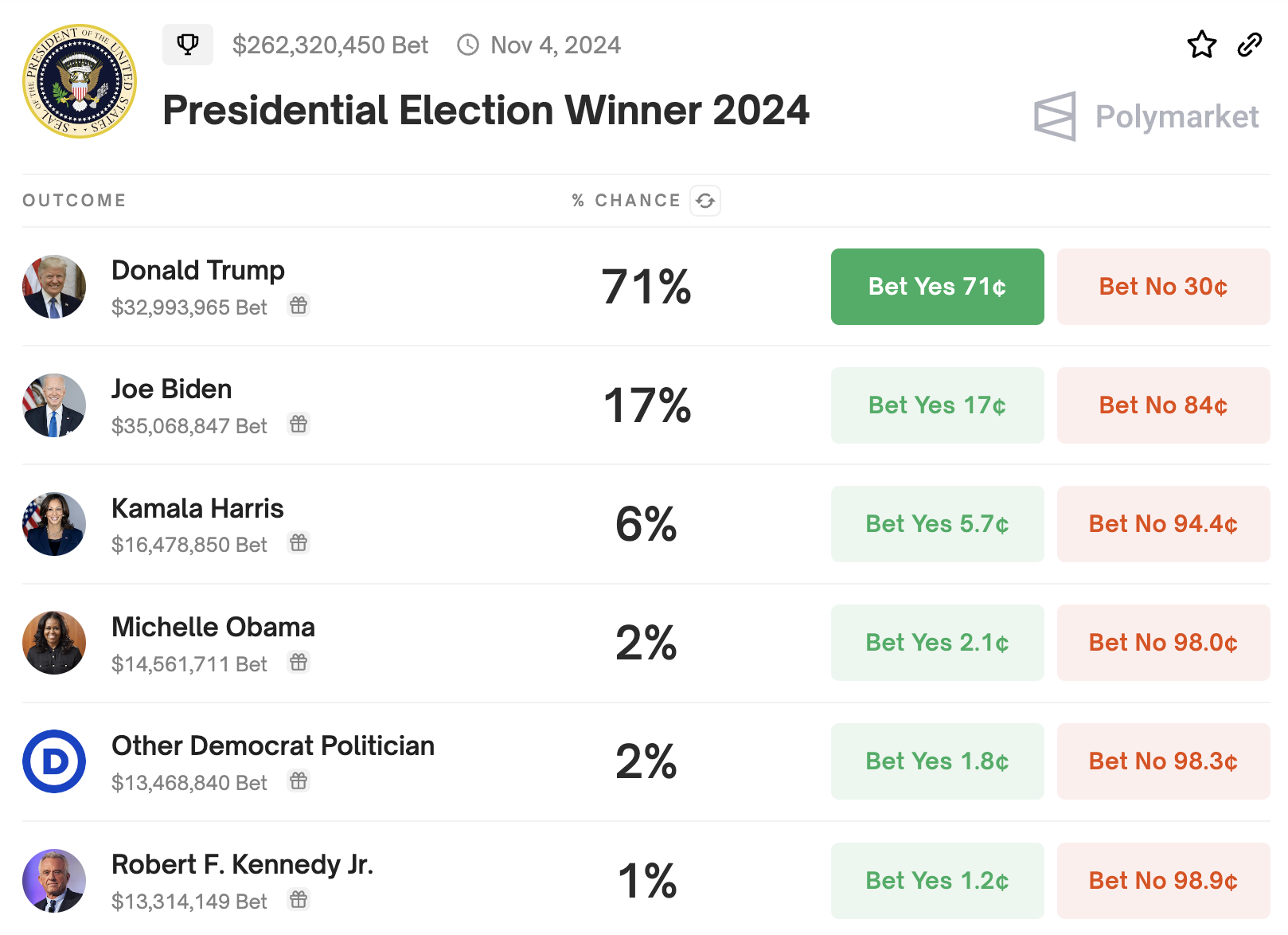
Task: Click the gift icon under Donald Trump
Action: (x=299, y=305)
